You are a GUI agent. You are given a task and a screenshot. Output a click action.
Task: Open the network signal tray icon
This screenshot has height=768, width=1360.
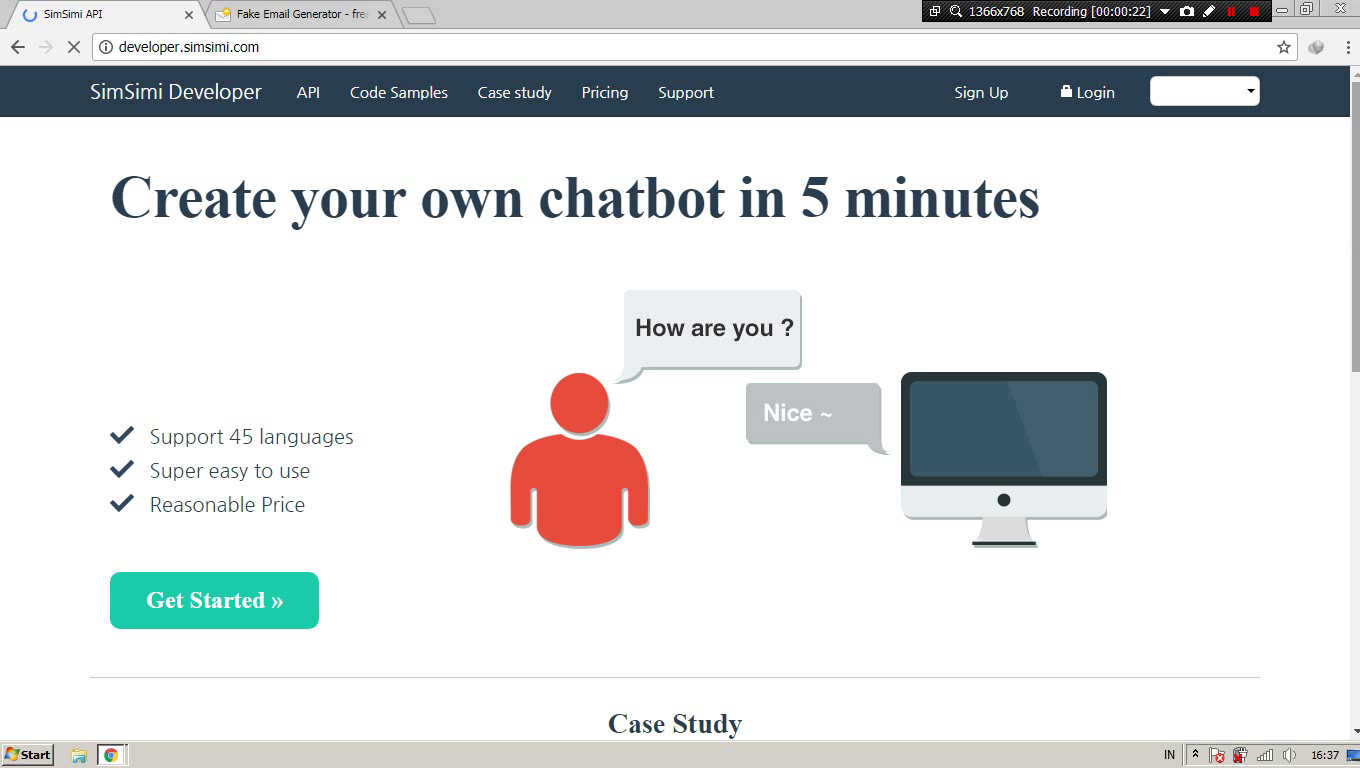[x=1265, y=755]
